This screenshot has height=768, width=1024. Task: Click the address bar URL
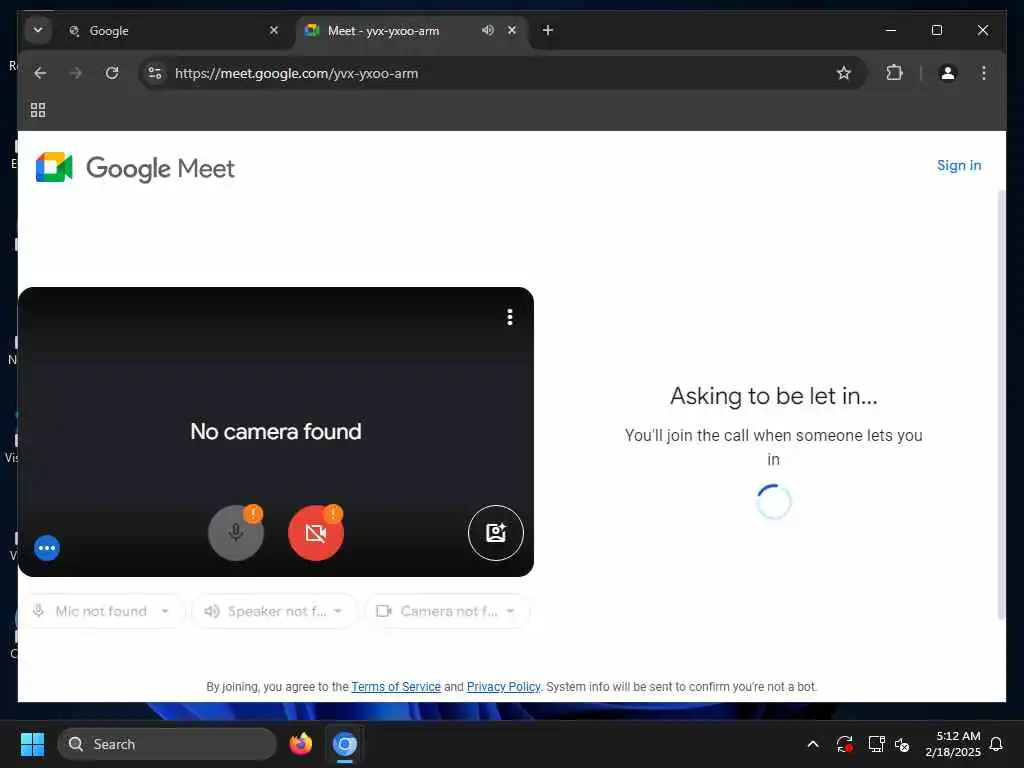[x=296, y=73]
